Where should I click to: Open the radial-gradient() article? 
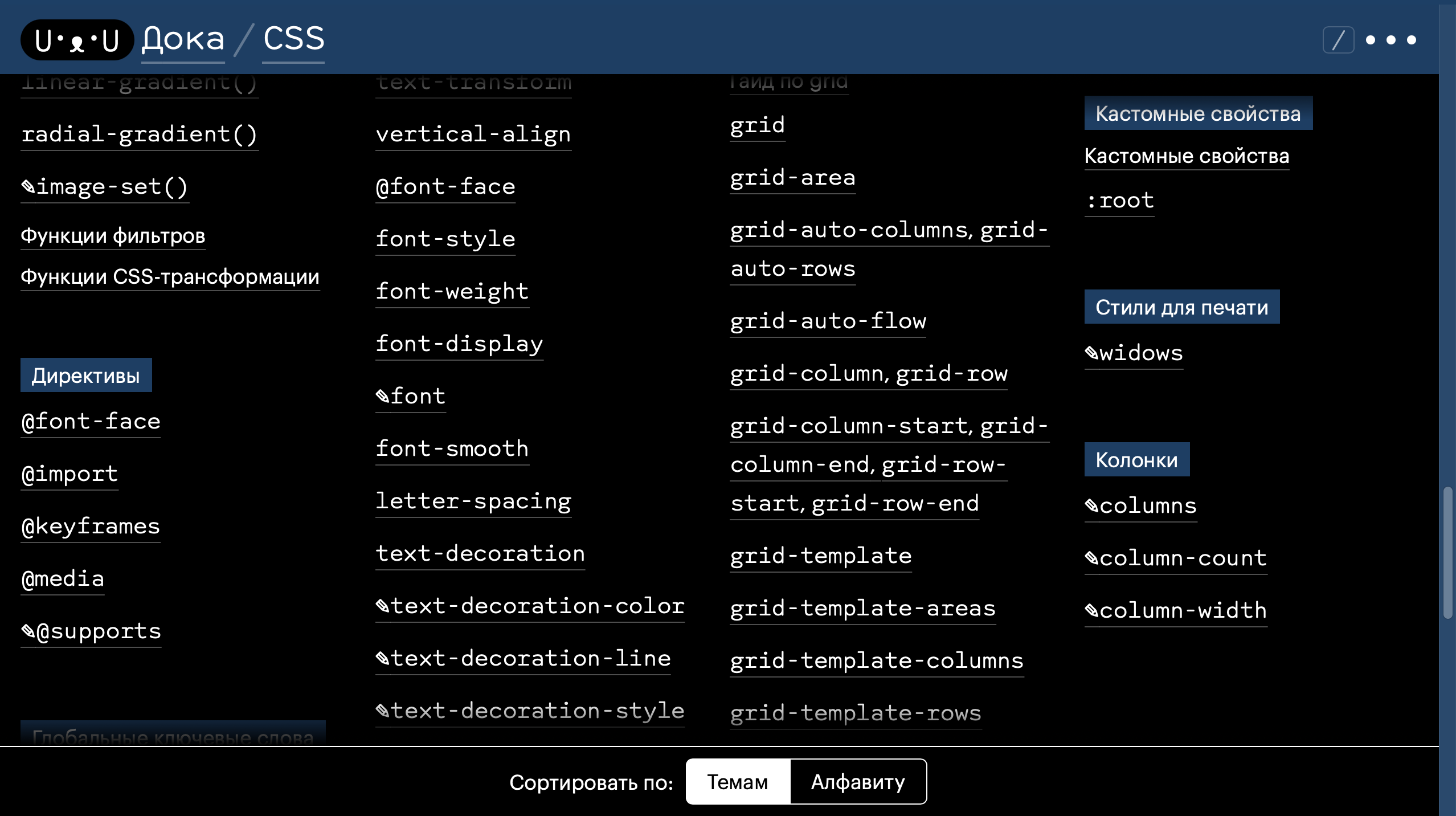pos(140,134)
